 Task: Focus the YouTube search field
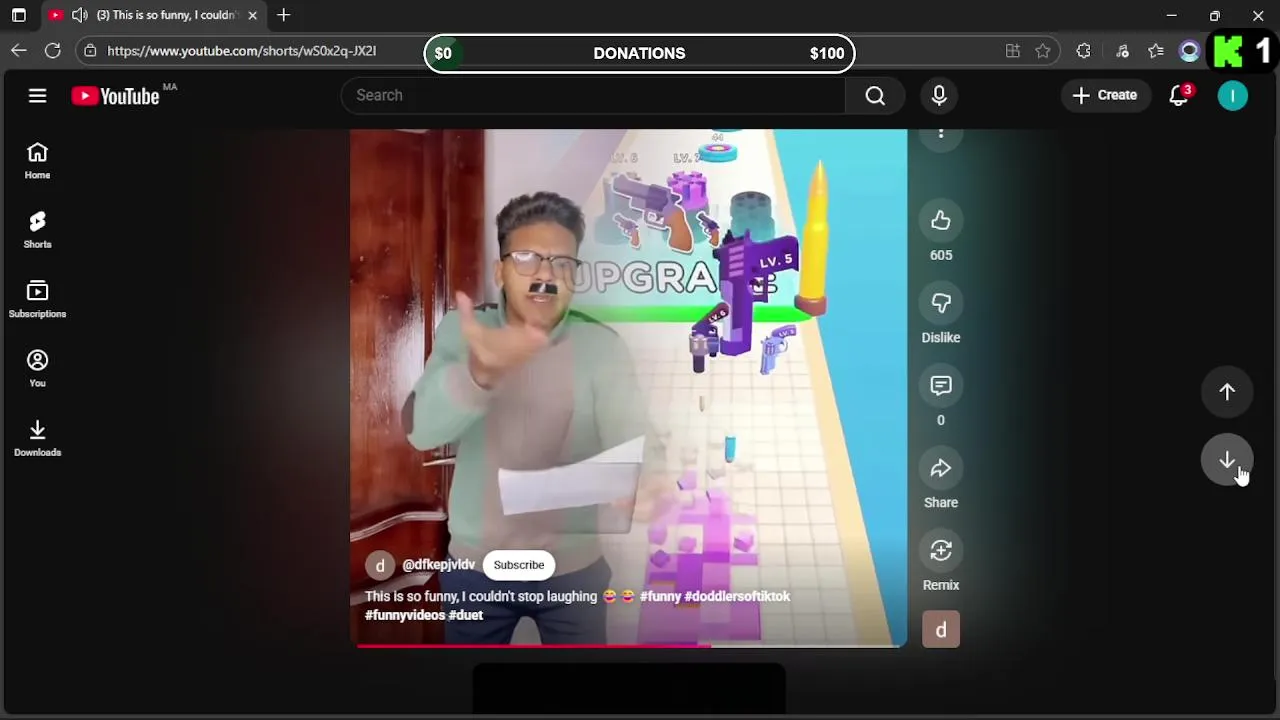coord(594,95)
